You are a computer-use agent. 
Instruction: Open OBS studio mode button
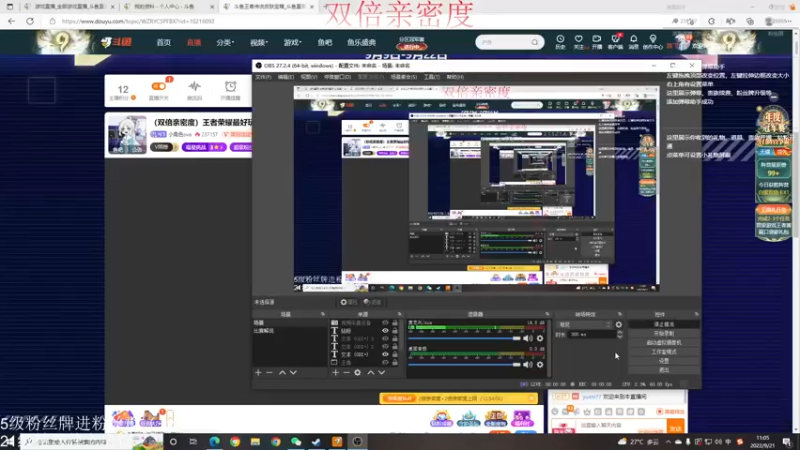tap(664, 352)
